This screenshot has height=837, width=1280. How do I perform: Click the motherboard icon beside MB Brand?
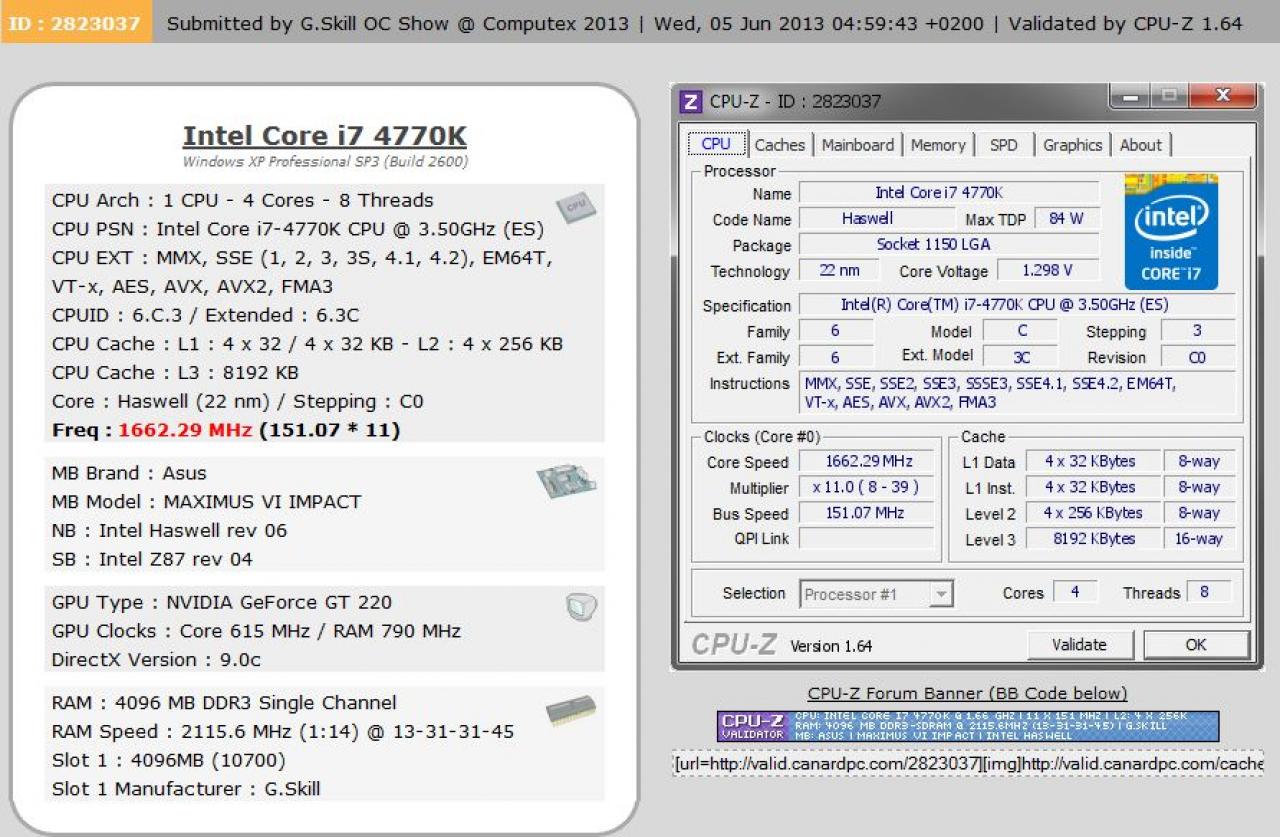[x=565, y=480]
